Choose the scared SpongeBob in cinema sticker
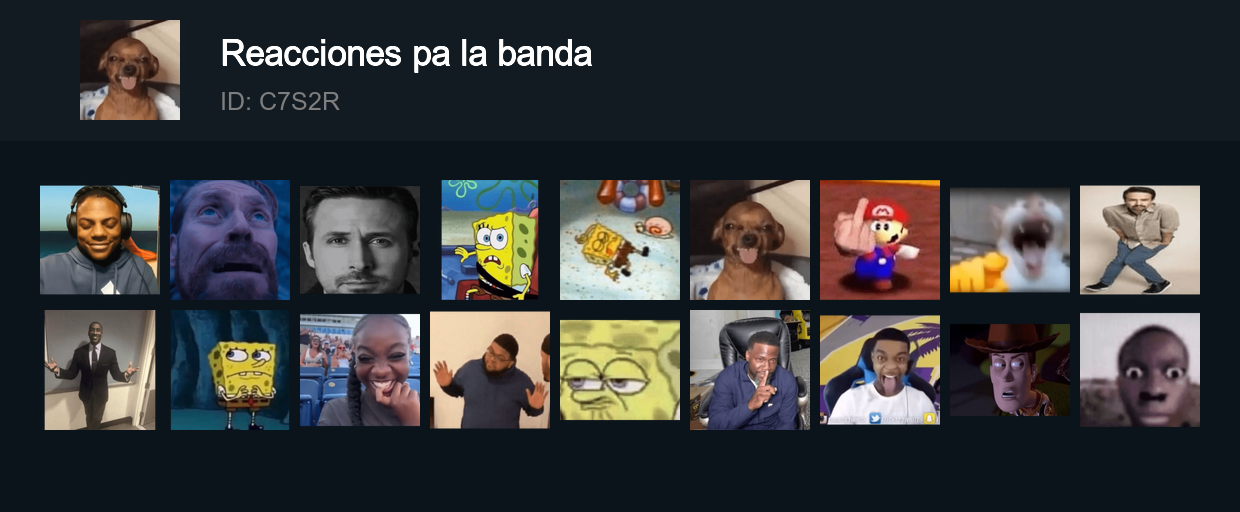 pyautogui.click(x=490, y=240)
